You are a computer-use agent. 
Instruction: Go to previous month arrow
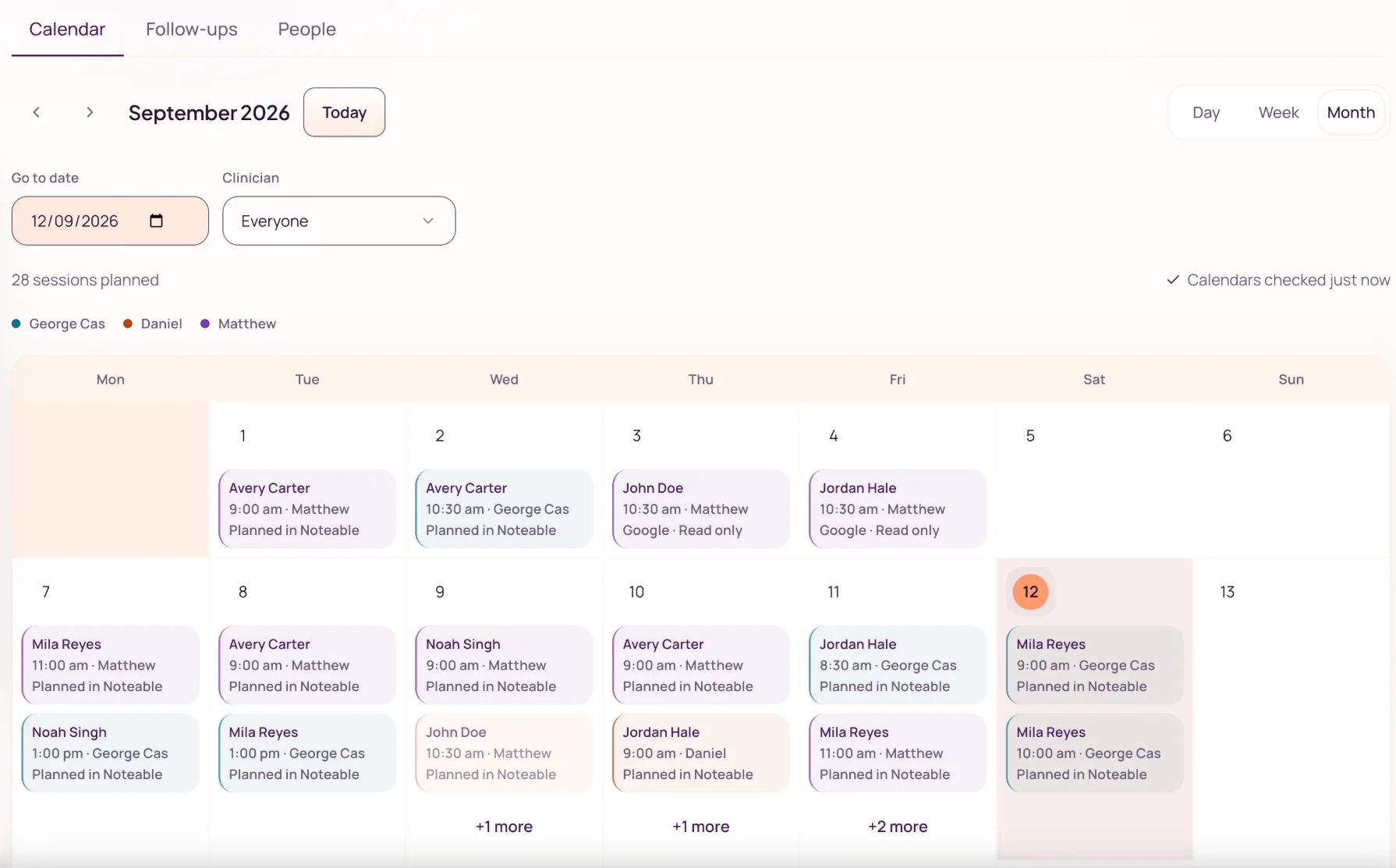[x=37, y=112]
